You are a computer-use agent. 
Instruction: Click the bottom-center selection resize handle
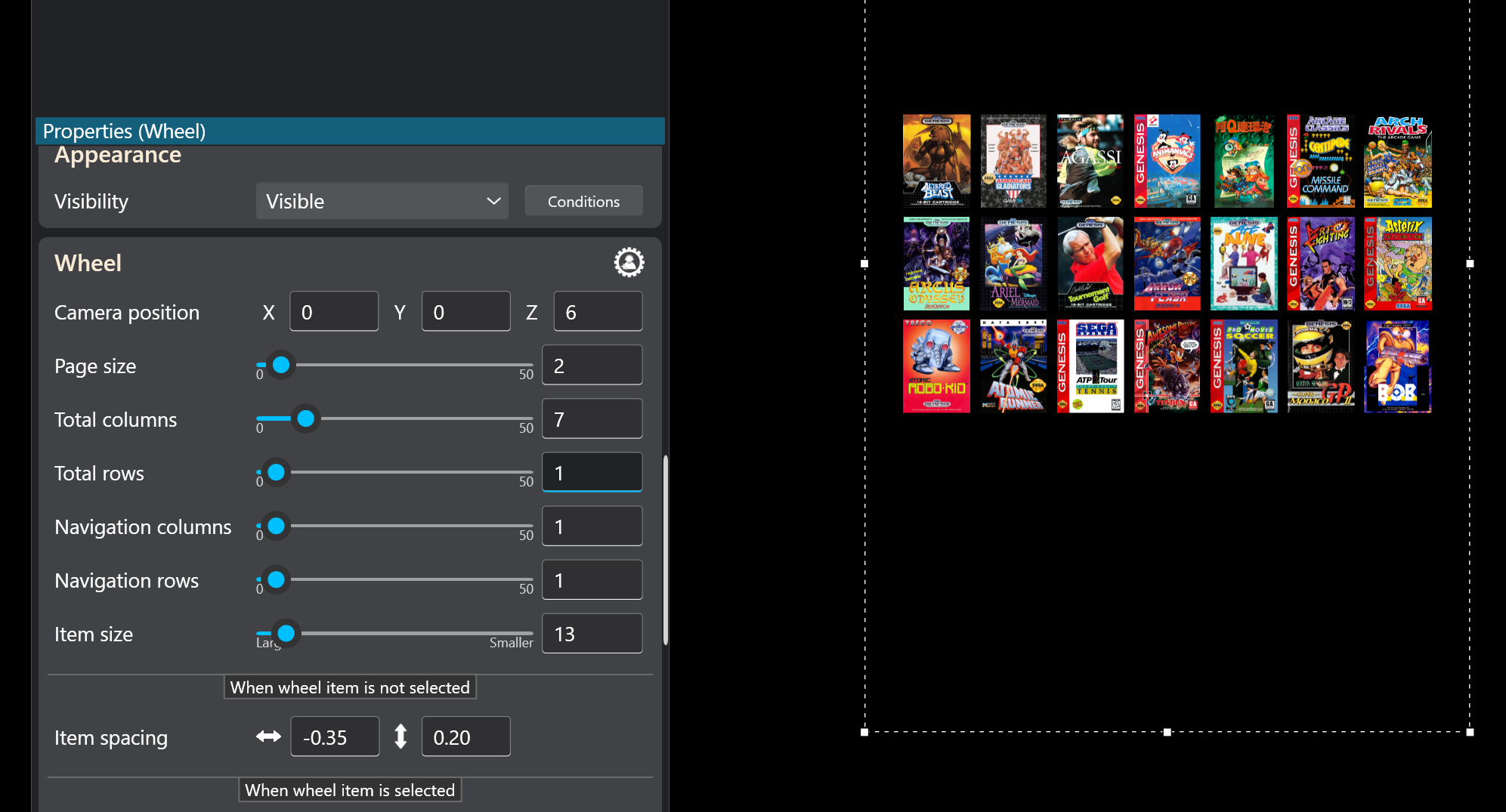(1167, 732)
